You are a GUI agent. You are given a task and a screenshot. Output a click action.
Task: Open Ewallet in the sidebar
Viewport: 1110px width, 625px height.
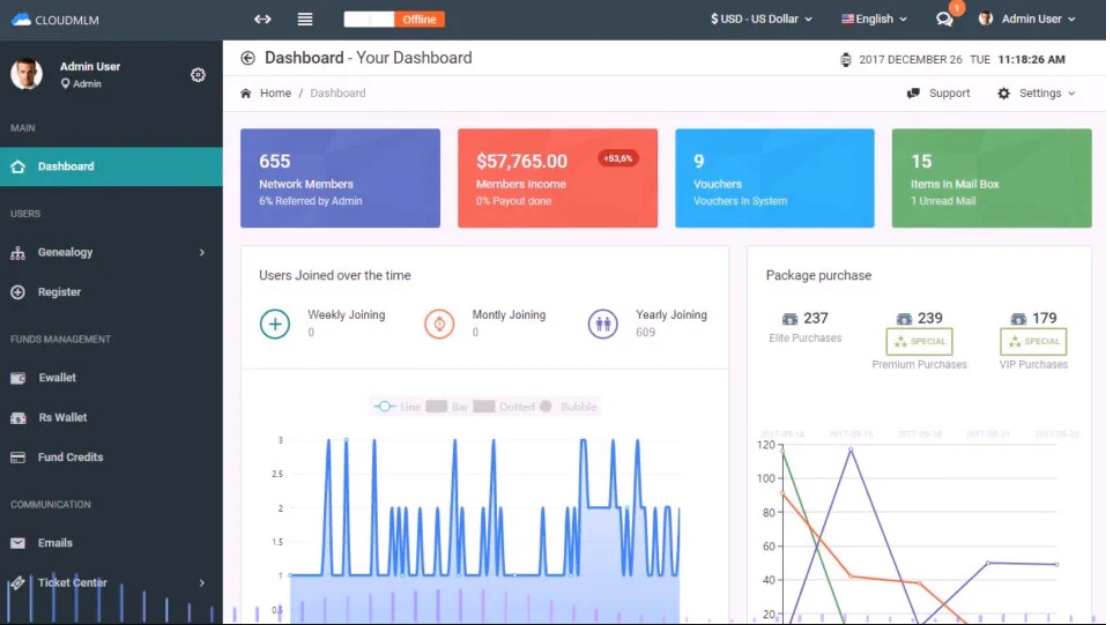pyautogui.click(x=57, y=378)
